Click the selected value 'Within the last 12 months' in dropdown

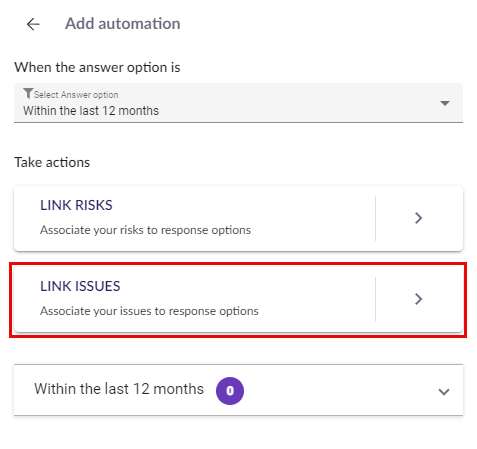coord(91,111)
